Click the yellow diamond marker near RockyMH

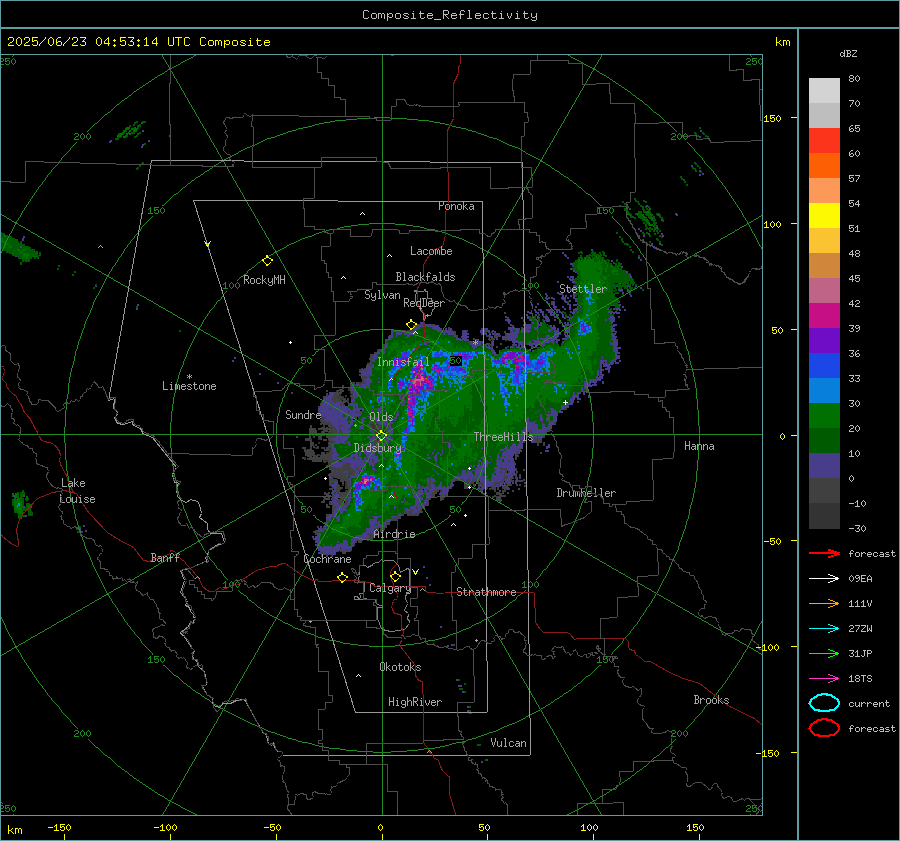267,261
